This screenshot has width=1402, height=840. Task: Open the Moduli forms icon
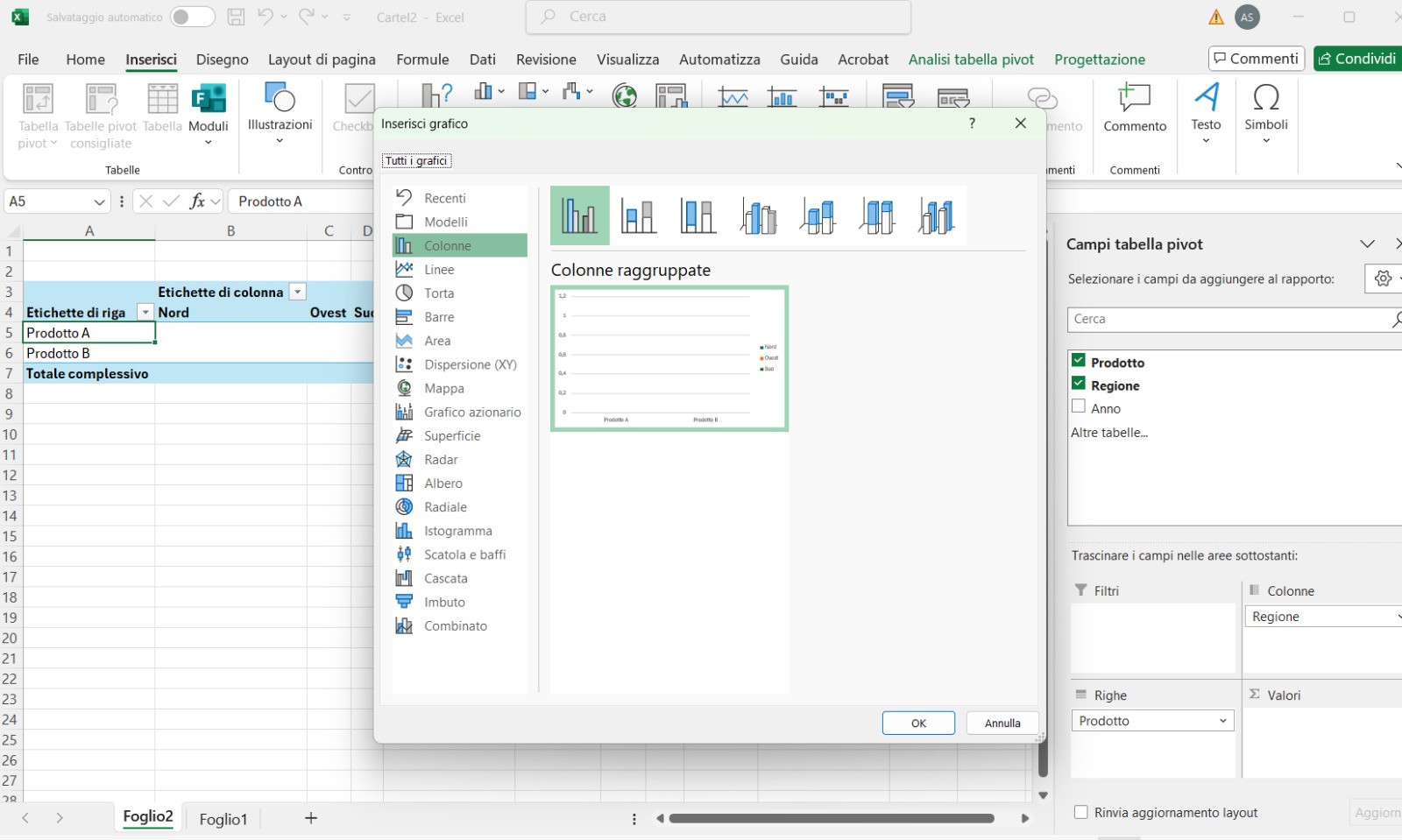coord(209,100)
